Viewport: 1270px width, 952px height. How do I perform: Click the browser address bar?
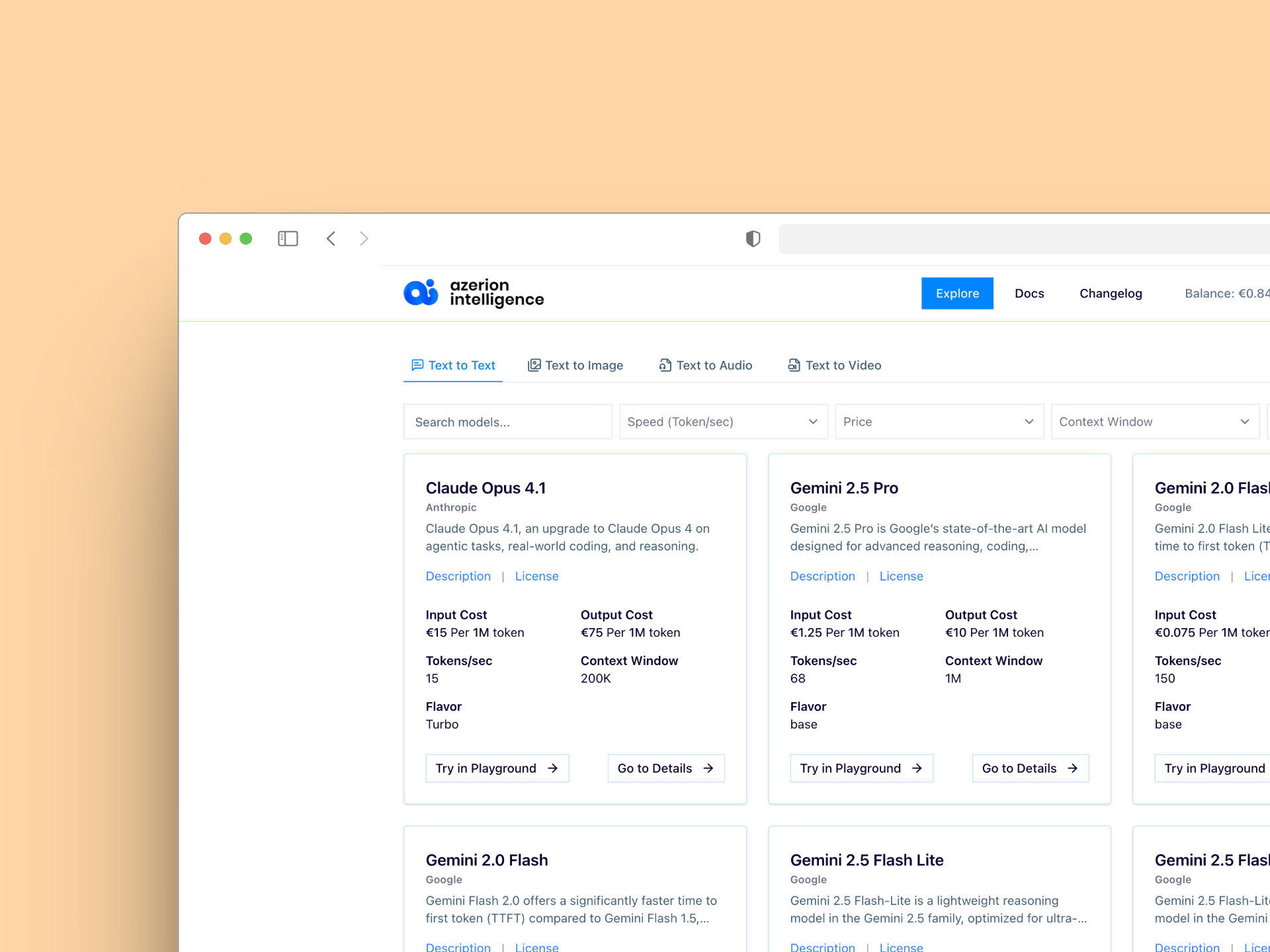tap(1024, 239)
